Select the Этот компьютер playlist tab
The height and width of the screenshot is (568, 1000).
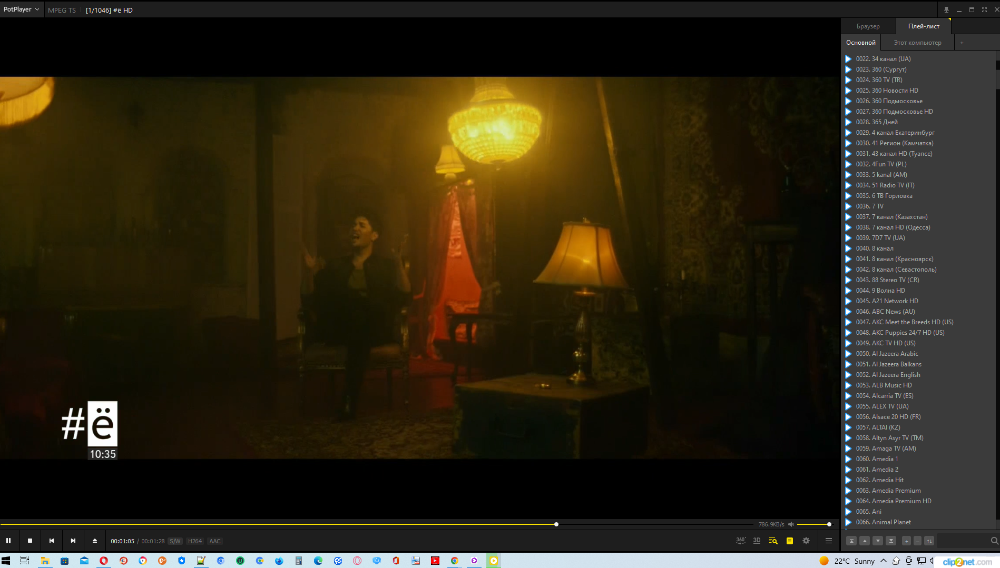point(917,43)
